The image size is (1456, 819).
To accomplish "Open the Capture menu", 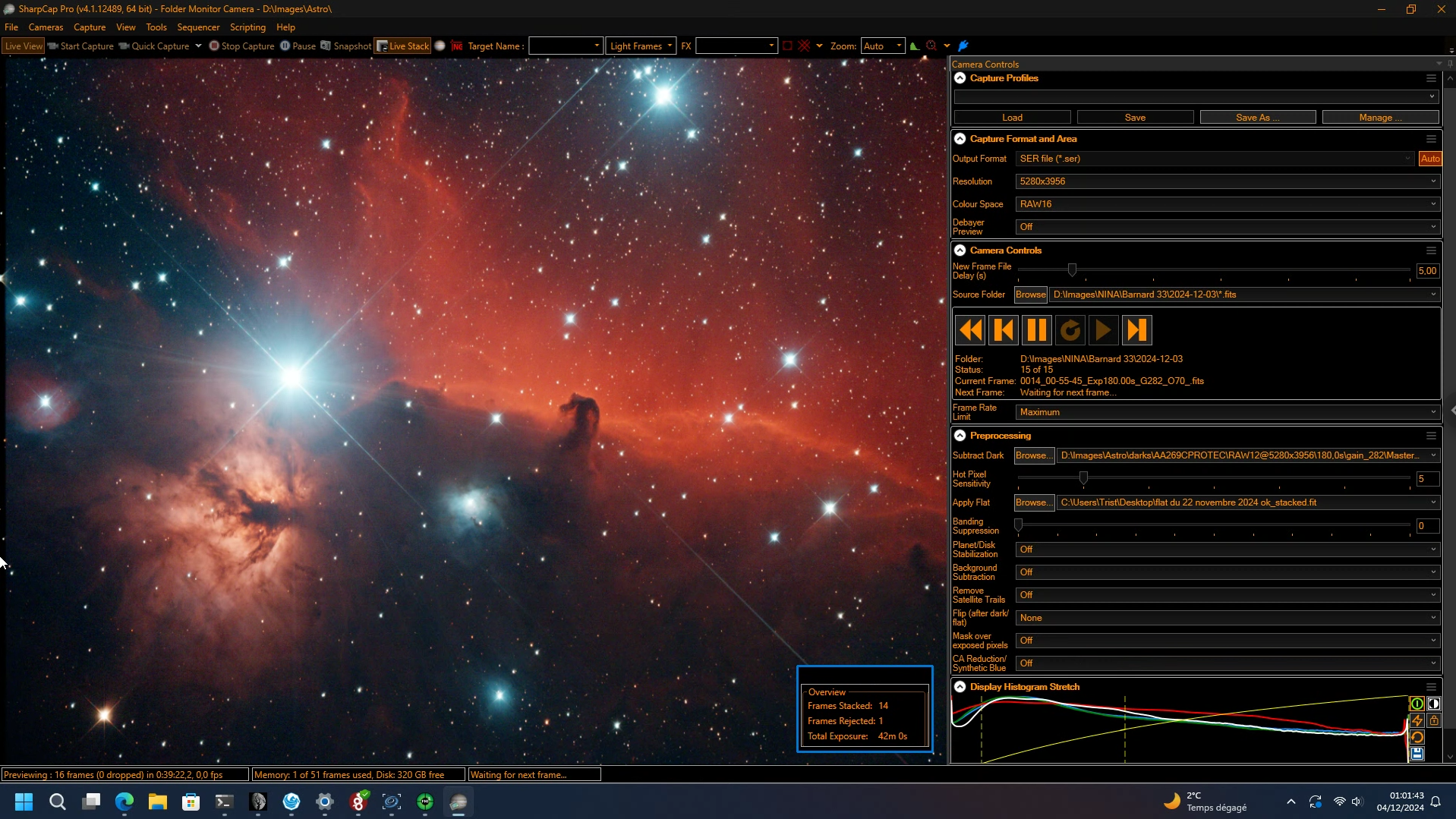I will point(90,27).
